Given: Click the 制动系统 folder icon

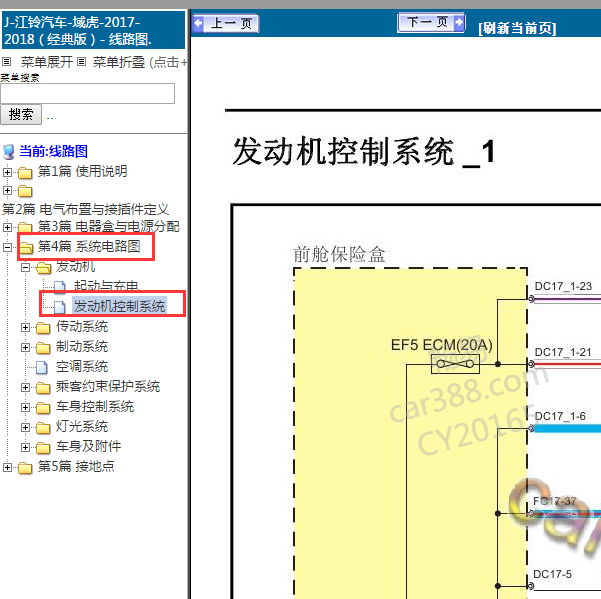Looking at the screenshot, I should [x=43, y=348].
